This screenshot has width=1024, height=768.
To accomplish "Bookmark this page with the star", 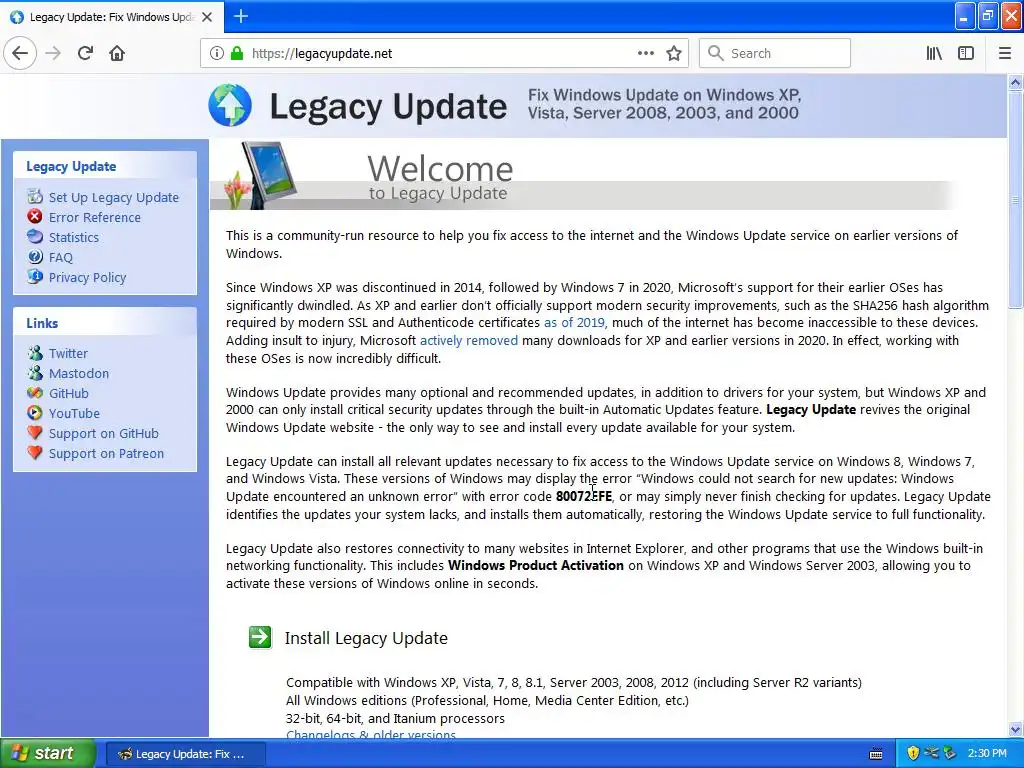I will [x=674, y=54].
